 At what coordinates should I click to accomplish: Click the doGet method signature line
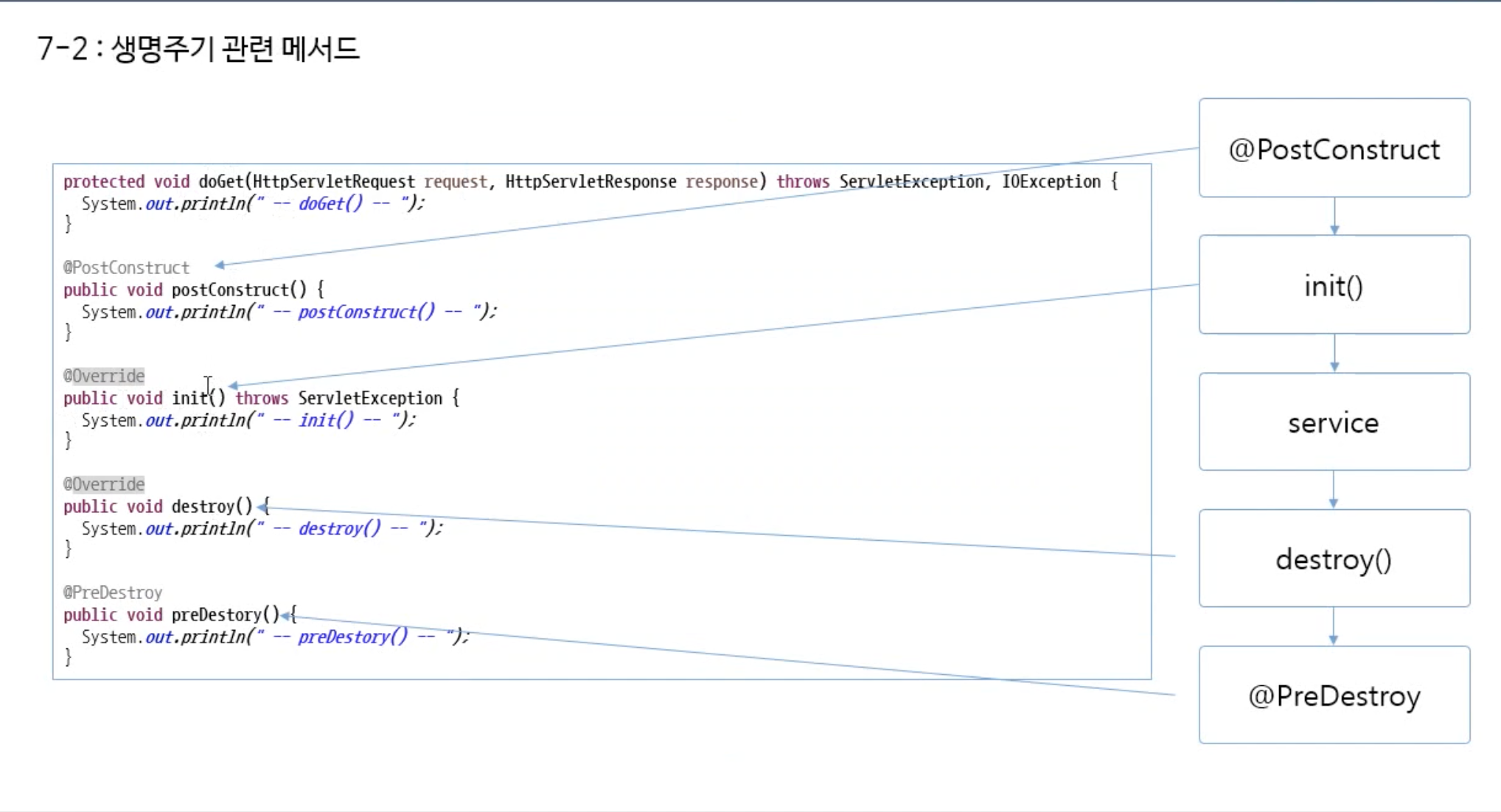point(590,181)
